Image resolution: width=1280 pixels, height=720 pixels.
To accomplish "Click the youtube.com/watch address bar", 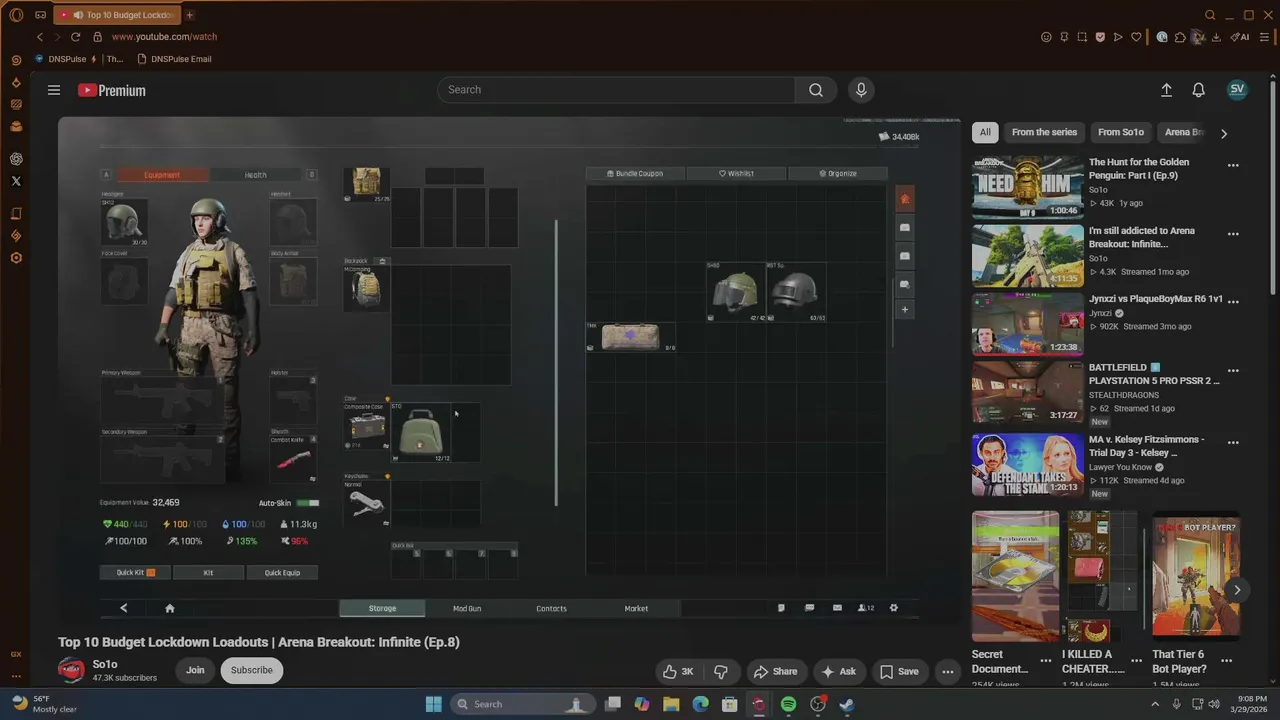I will click(164, 37).
